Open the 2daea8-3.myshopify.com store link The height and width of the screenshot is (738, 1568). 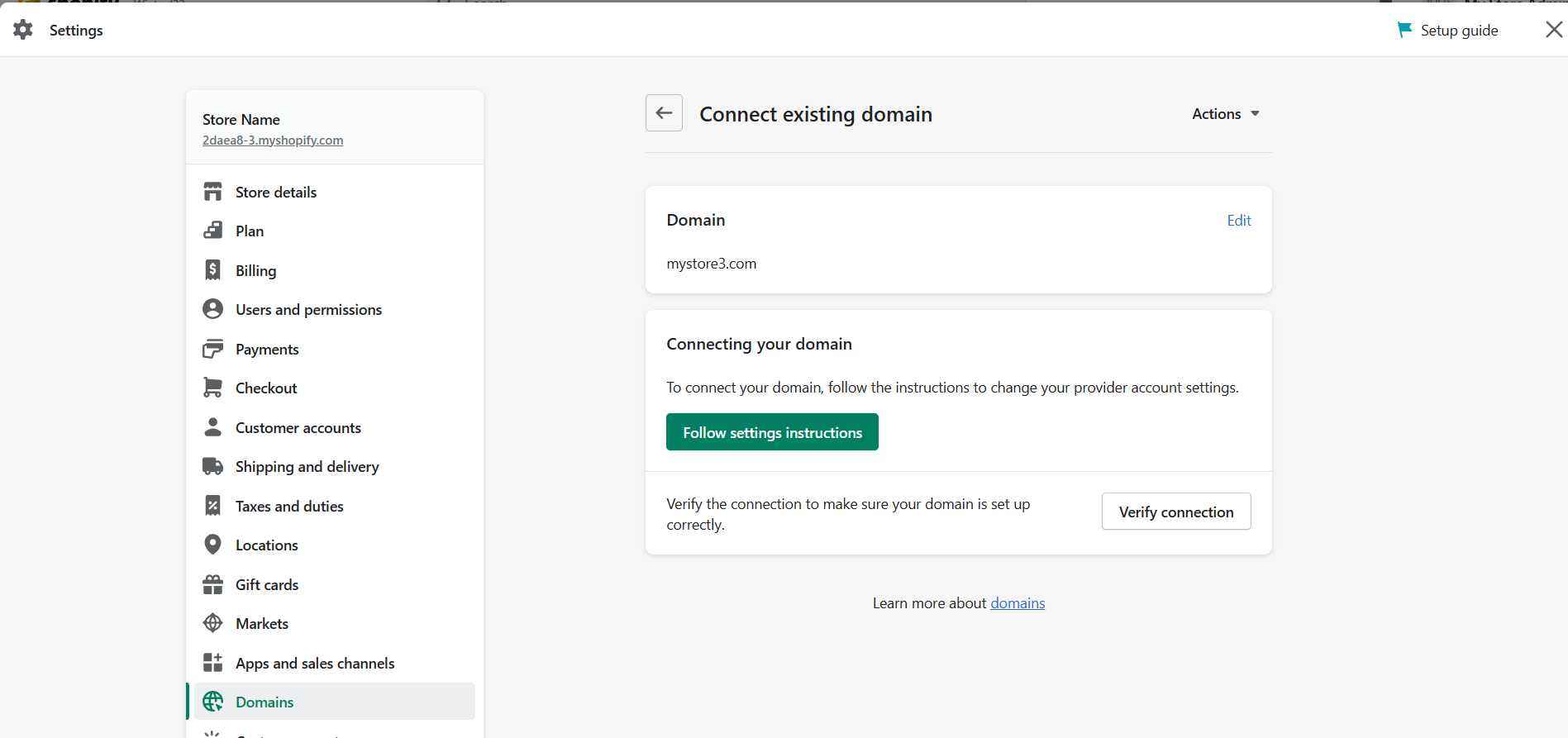pyautogui.click(x=273, y=140)
